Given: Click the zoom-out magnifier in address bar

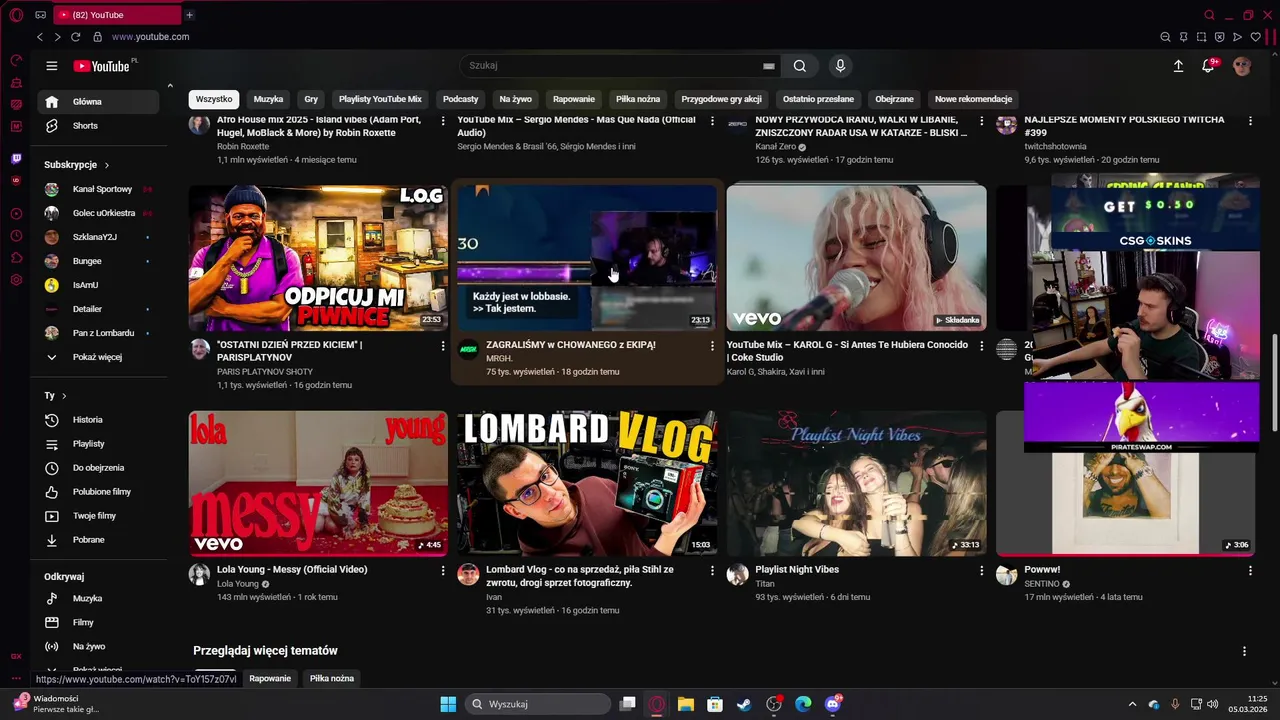Looking at the screenshot, I should pyautogui.click(x=1165, y=37).
